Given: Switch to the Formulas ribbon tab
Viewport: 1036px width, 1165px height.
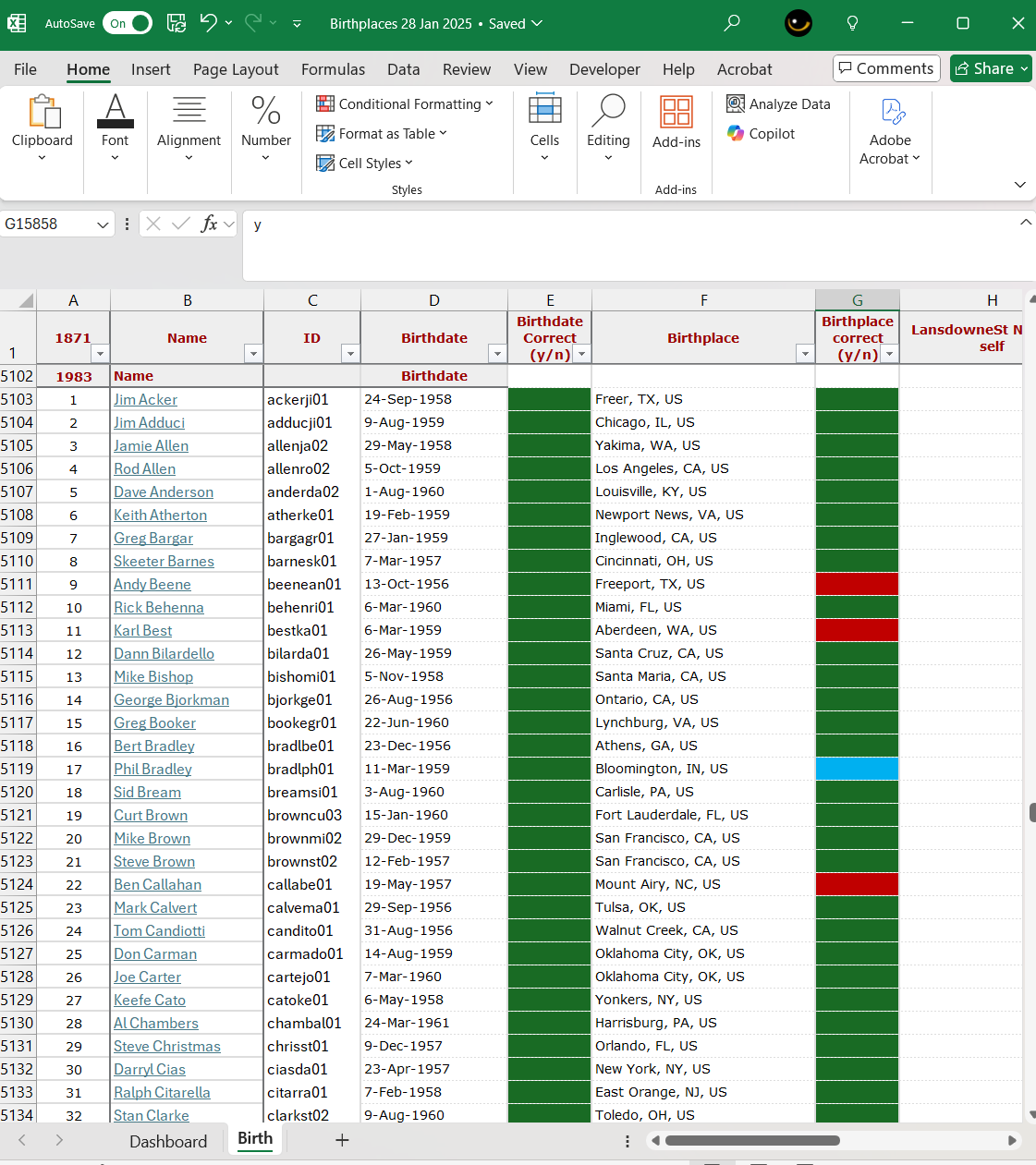Looking at the screenshot, I should 333,69.
